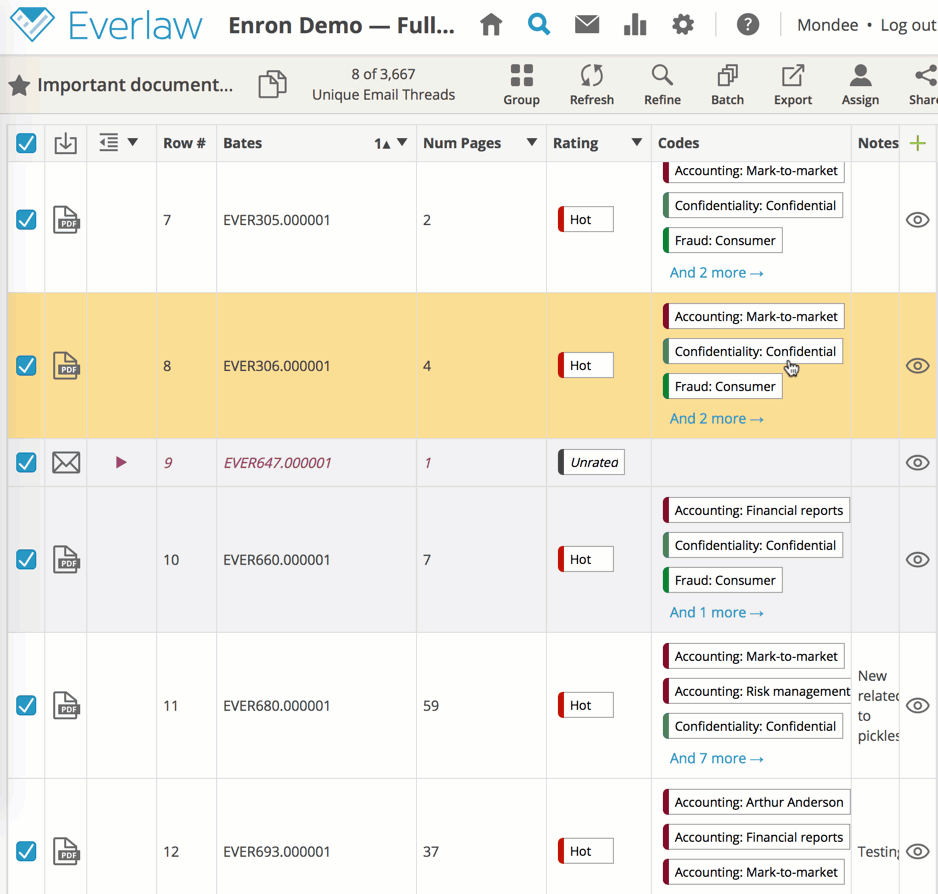Viewport: 938px width, 894px height.
Task: Open the Num Pages column dropdown
Action: (531, 142)
